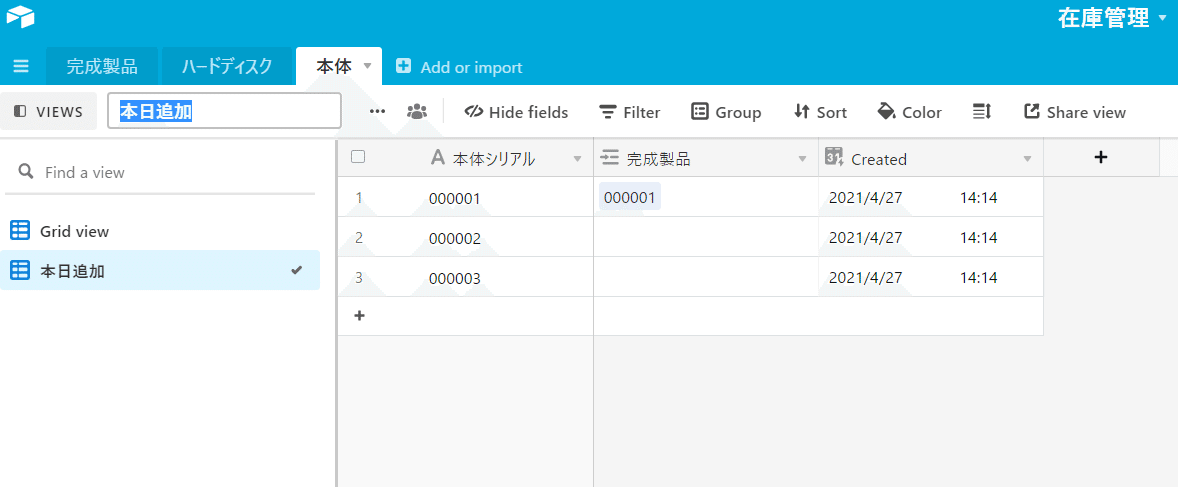Image resolution: width=1178 pixels, height=487 pixels.
Task: Expand the Created column dropdown
Action: (x=1027, y=159)
